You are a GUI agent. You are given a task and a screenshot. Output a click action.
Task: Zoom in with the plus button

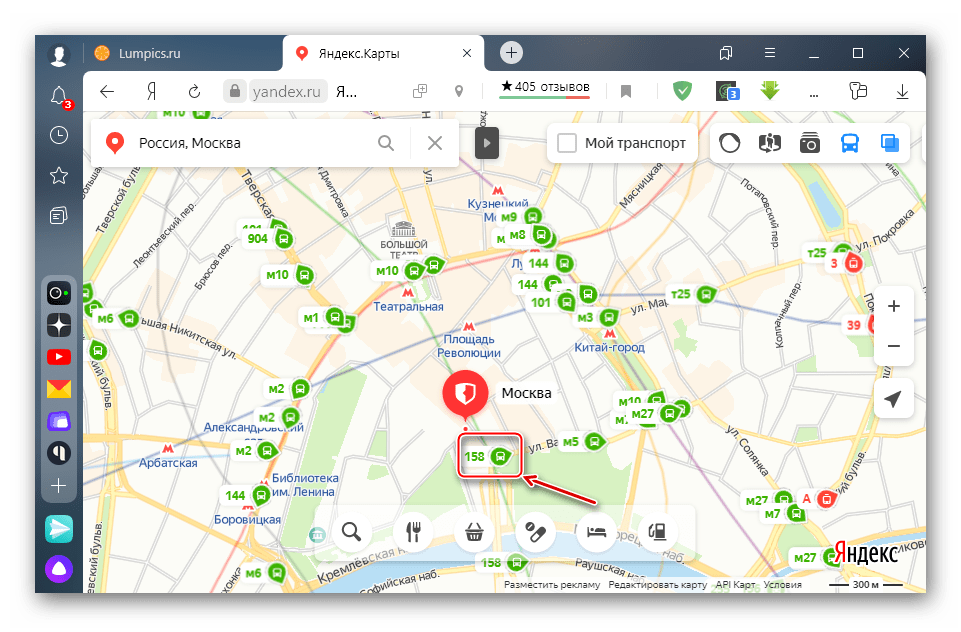(x=893, y=306)
